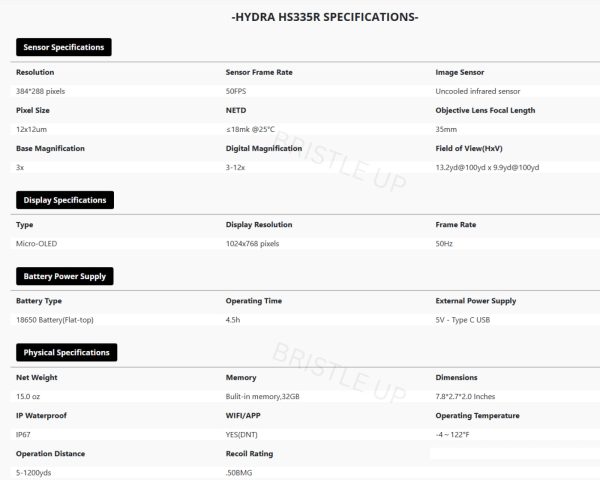600x480 pixels.
Task: Click the Field of View(HxV) label
Action: pos(475,148)
